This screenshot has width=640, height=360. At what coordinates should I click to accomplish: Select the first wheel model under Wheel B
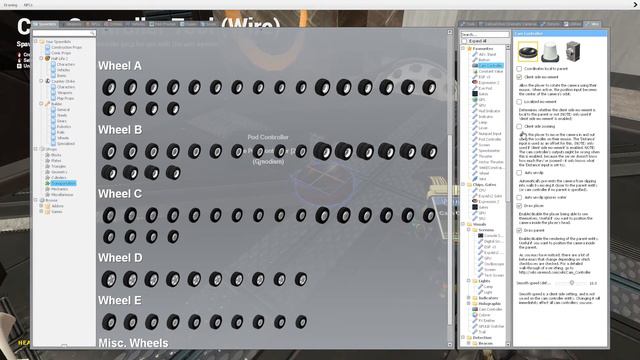[x=109, y=151]
